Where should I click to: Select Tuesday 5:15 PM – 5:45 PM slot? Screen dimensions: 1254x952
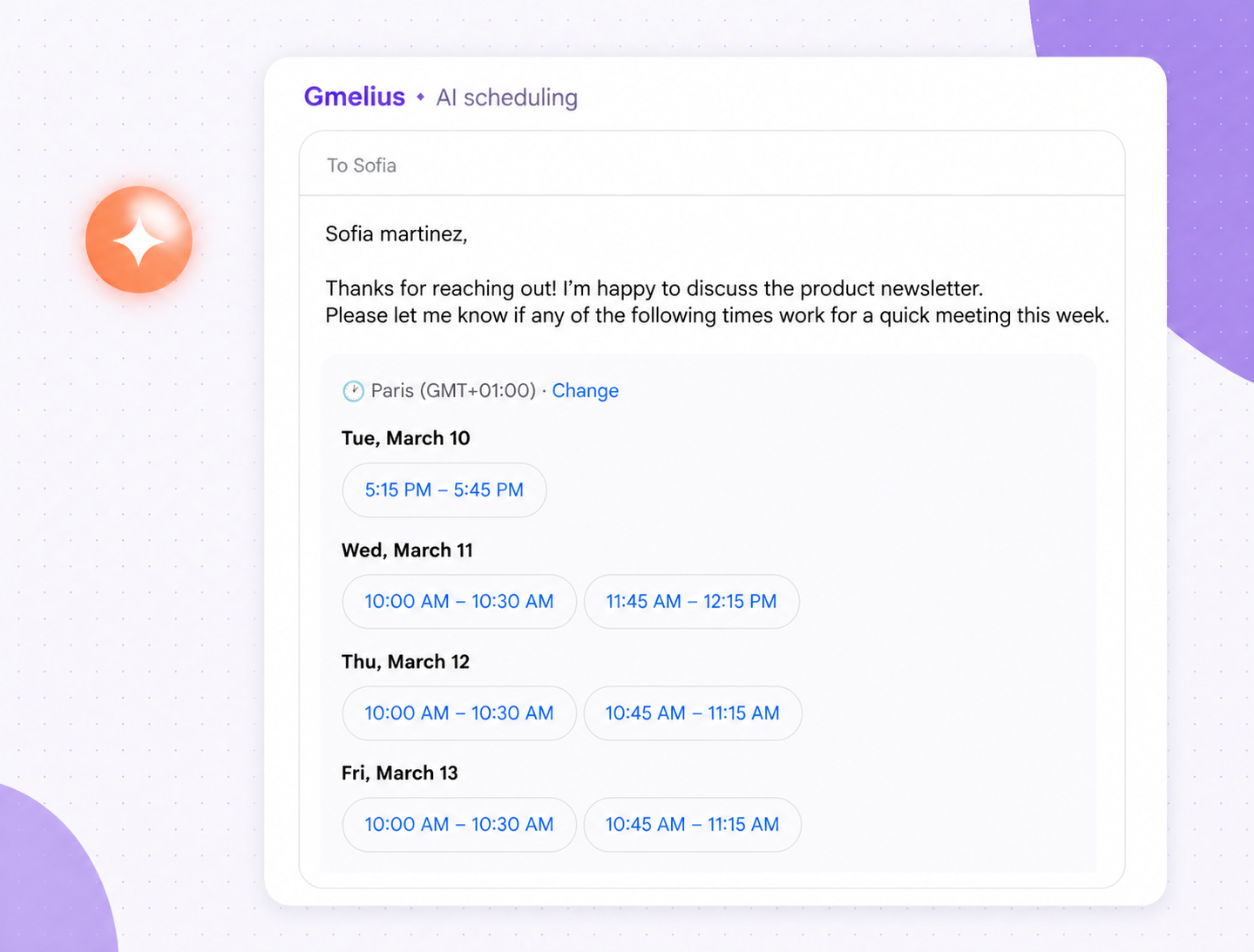(444, 490)
